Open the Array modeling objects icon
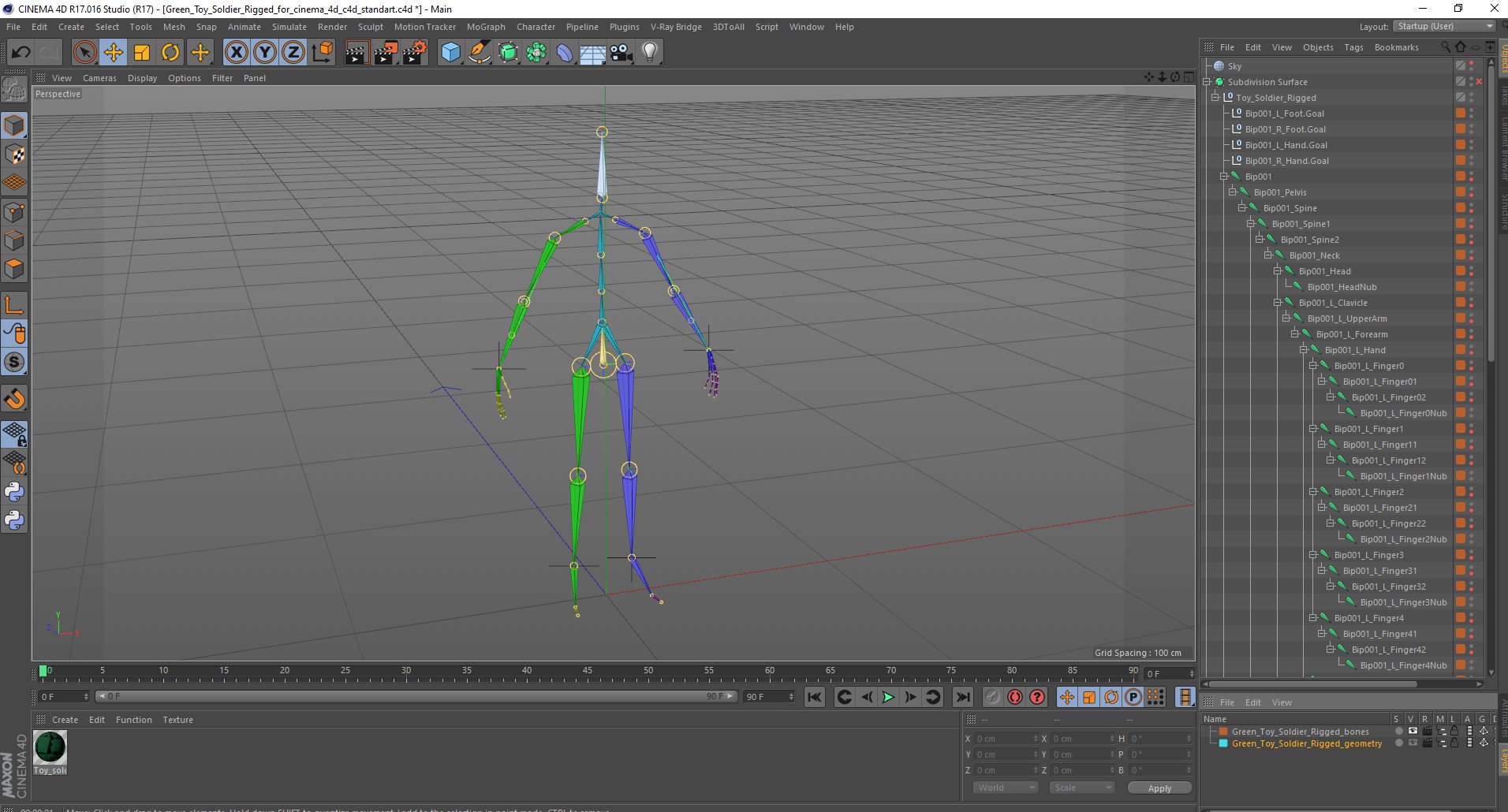1508x812 pixels. coord(536,53)
